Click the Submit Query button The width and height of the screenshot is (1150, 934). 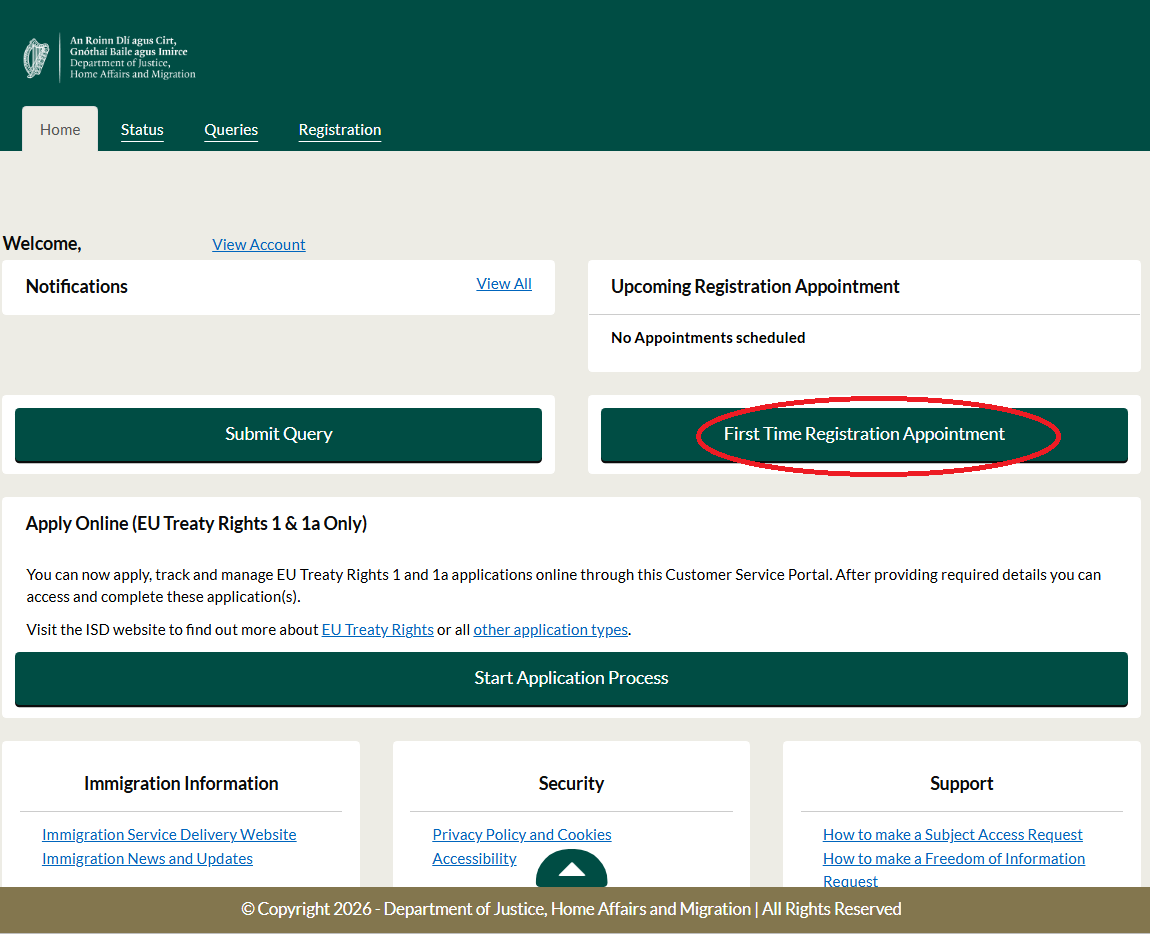pos(279,434)
